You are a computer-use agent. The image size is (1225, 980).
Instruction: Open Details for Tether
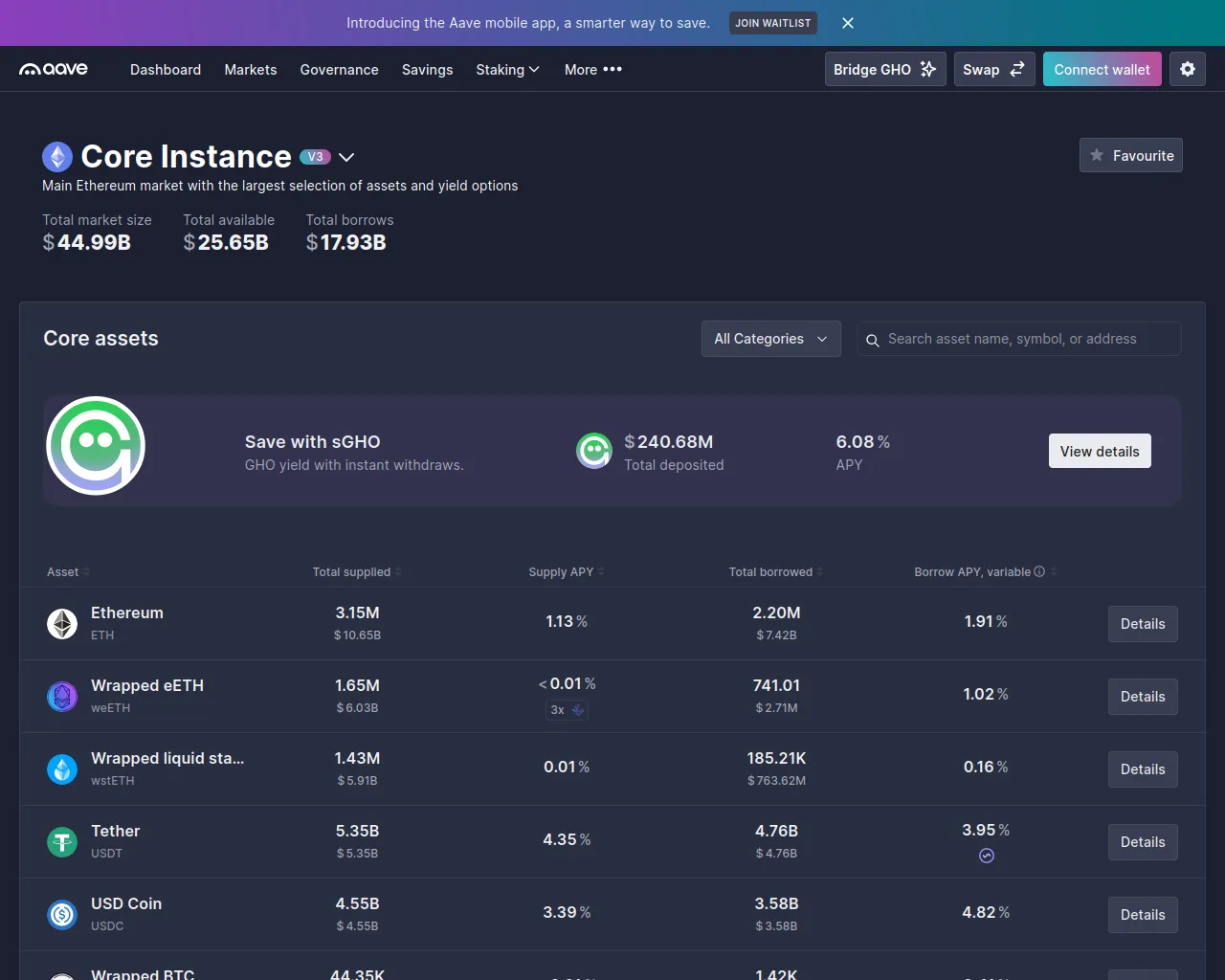1143,842
